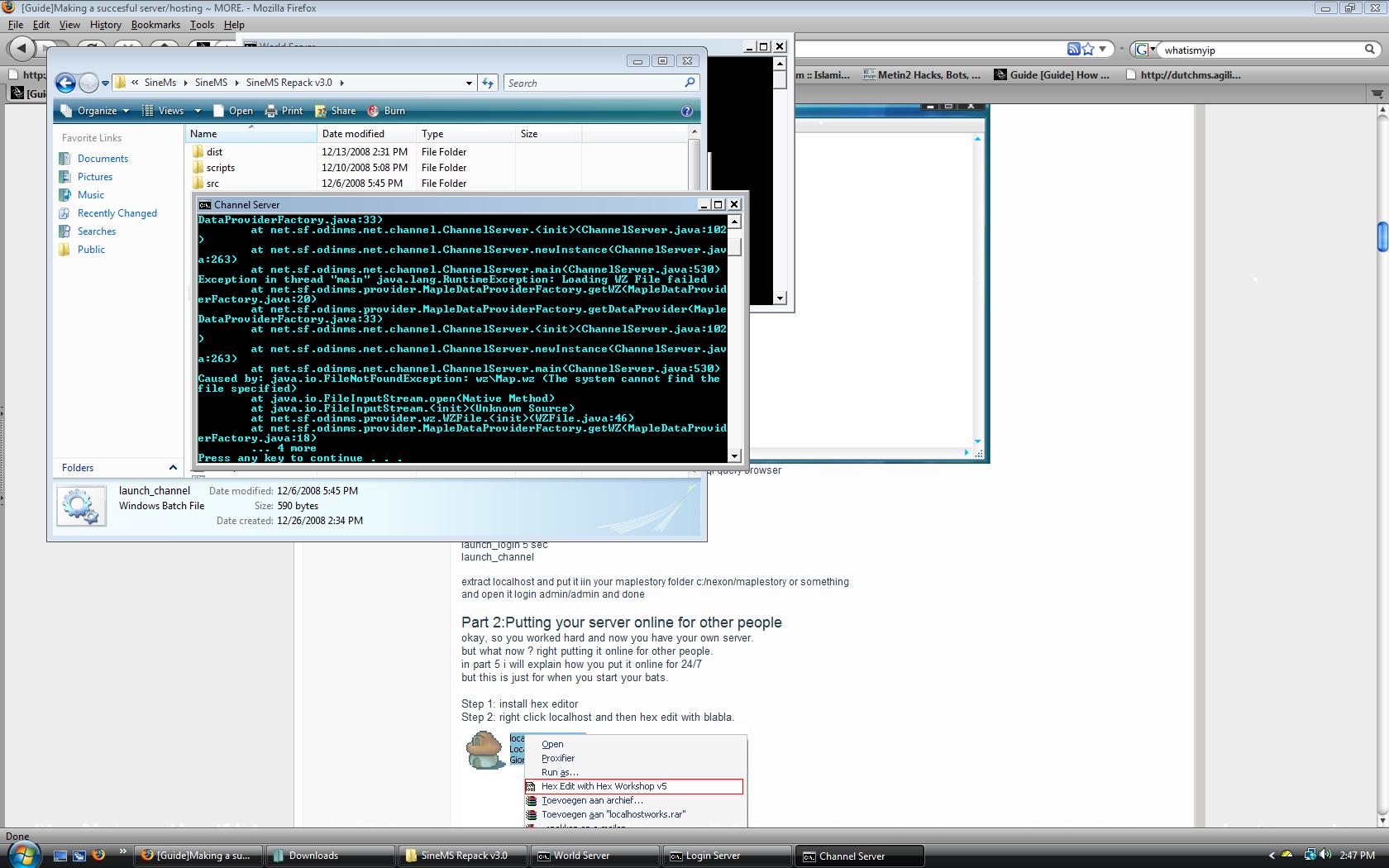Click the Firefox search box containing whatismyip
The image size is (1389, 868).
[x=1259, y=50]
